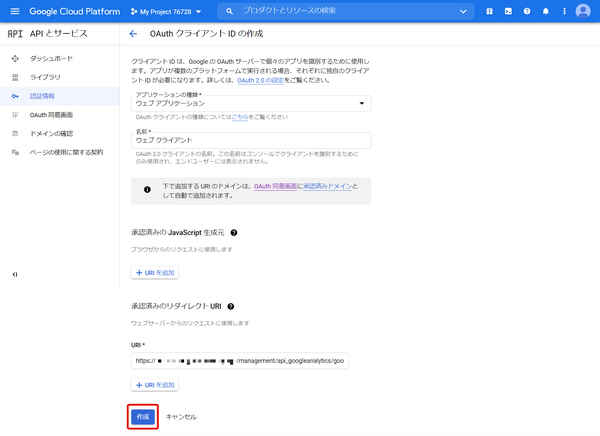Collapse the sidebar with the chevron icon
Viewport: 600px width, 436px height.
tap(15, 274)
